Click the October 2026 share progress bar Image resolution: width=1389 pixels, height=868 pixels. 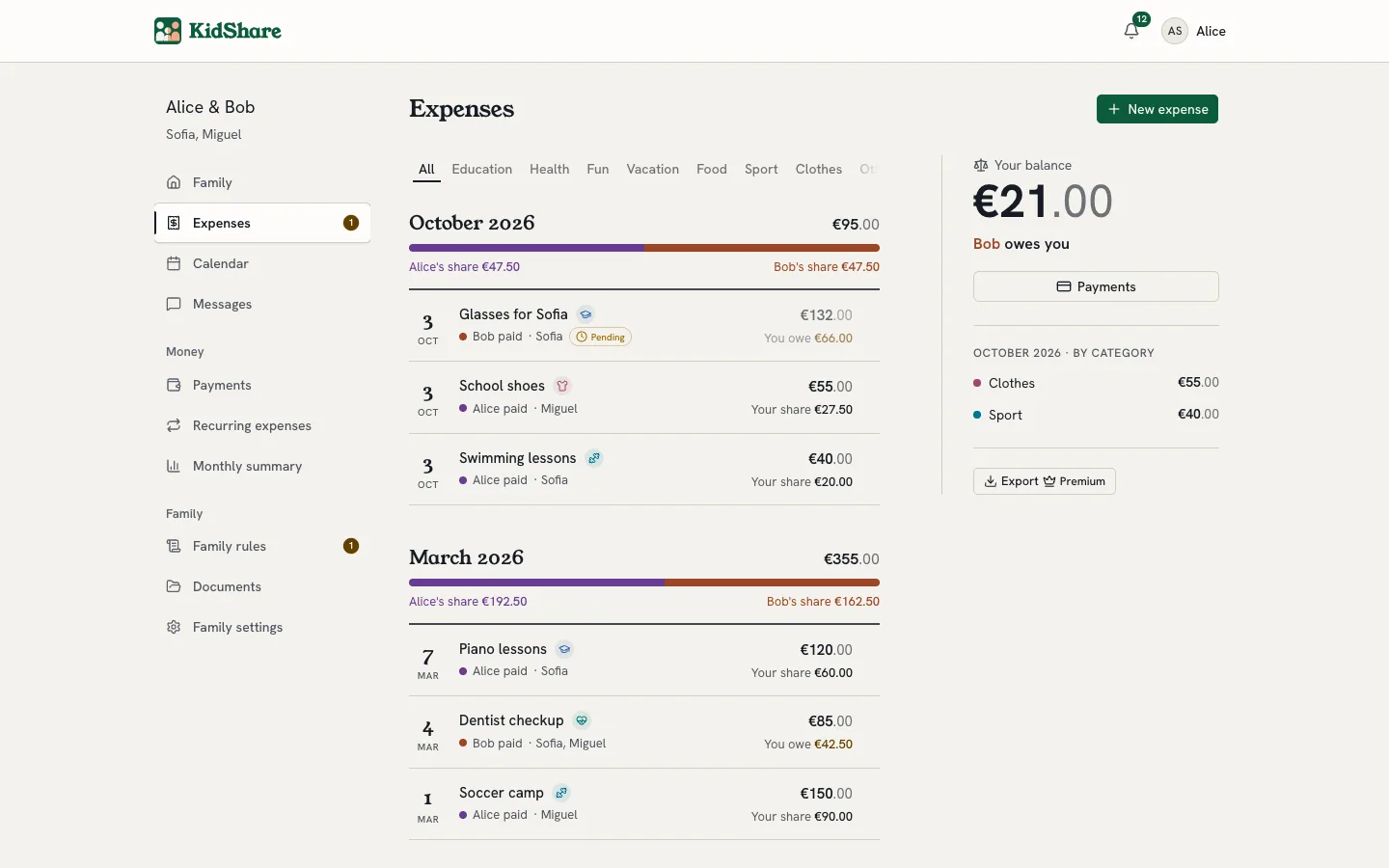644,248
